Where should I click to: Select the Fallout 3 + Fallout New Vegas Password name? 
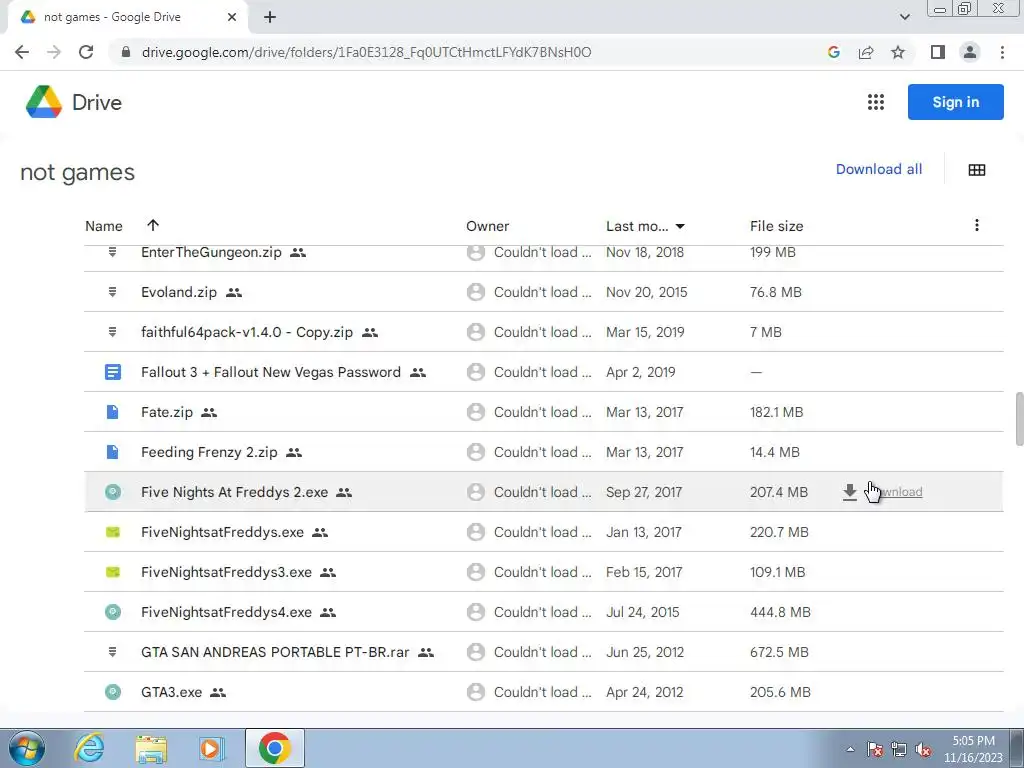coord(271,372)
